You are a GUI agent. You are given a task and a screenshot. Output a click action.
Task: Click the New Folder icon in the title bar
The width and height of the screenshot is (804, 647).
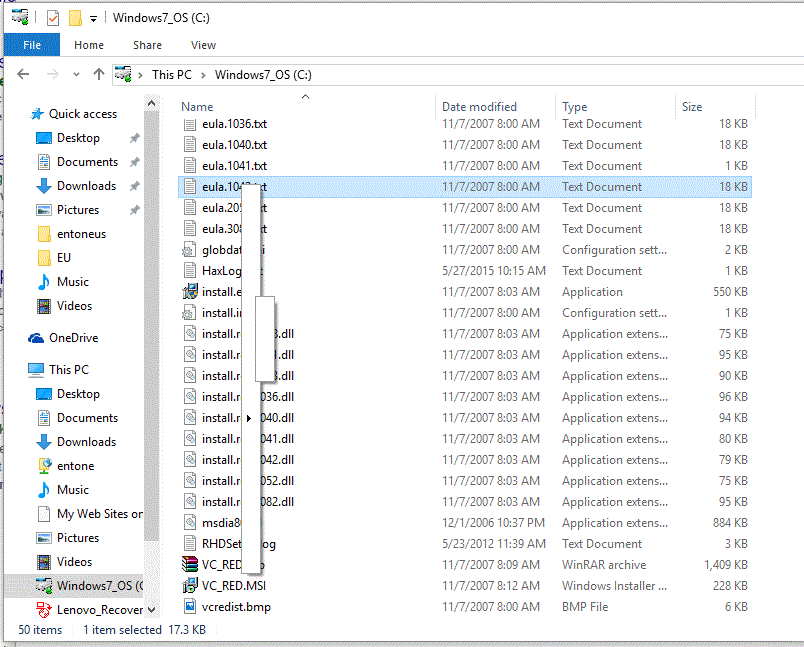coord(75,18)
